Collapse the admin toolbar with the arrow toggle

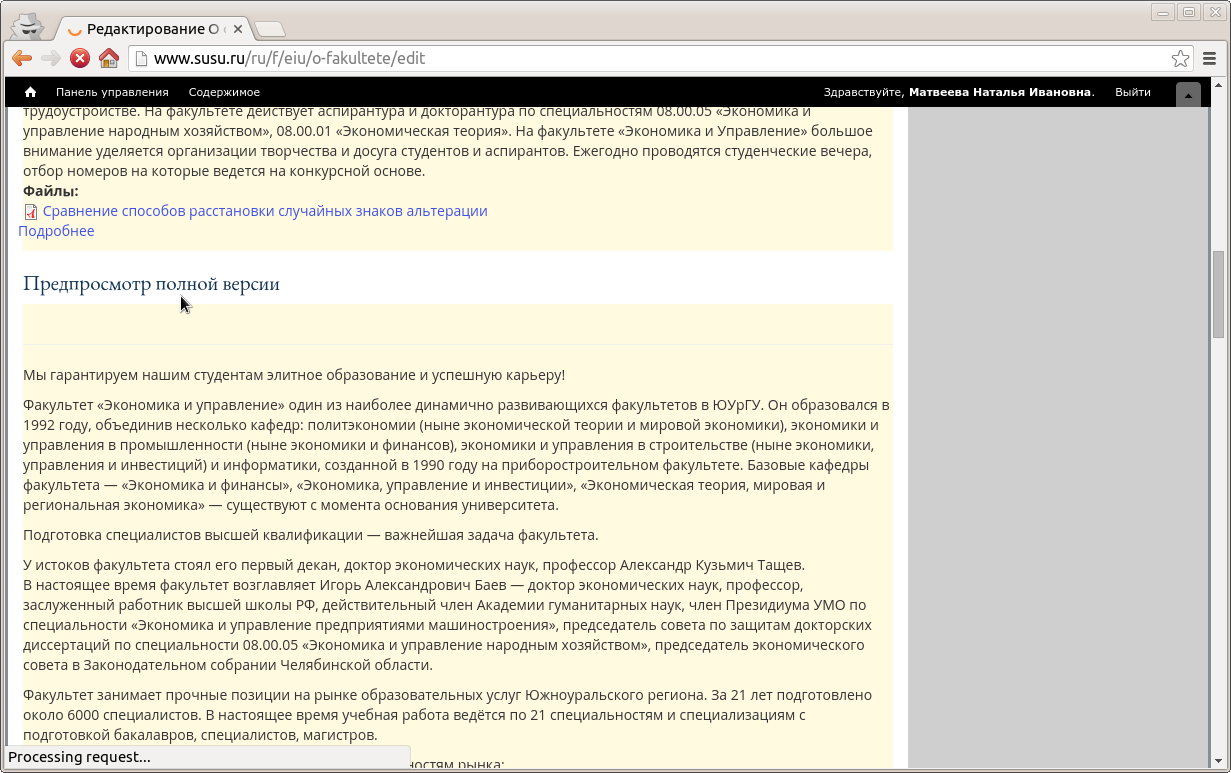coord(1188,95)
